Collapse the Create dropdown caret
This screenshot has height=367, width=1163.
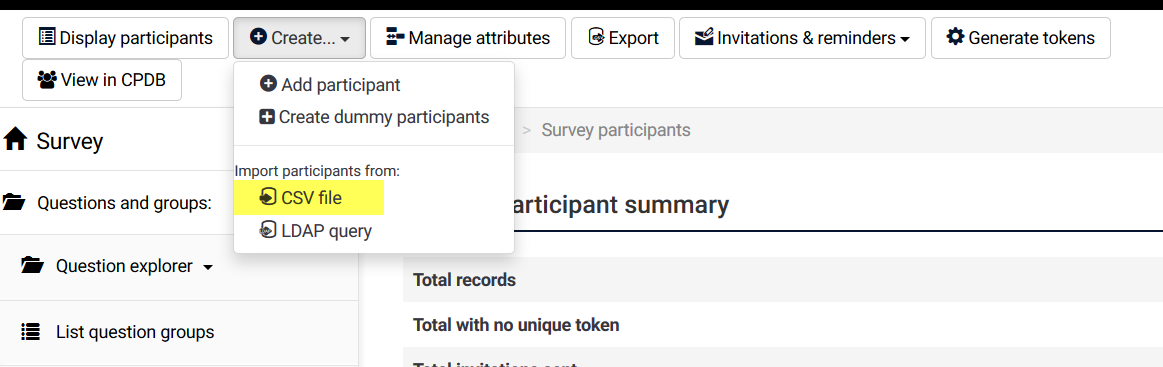point(345,39)
